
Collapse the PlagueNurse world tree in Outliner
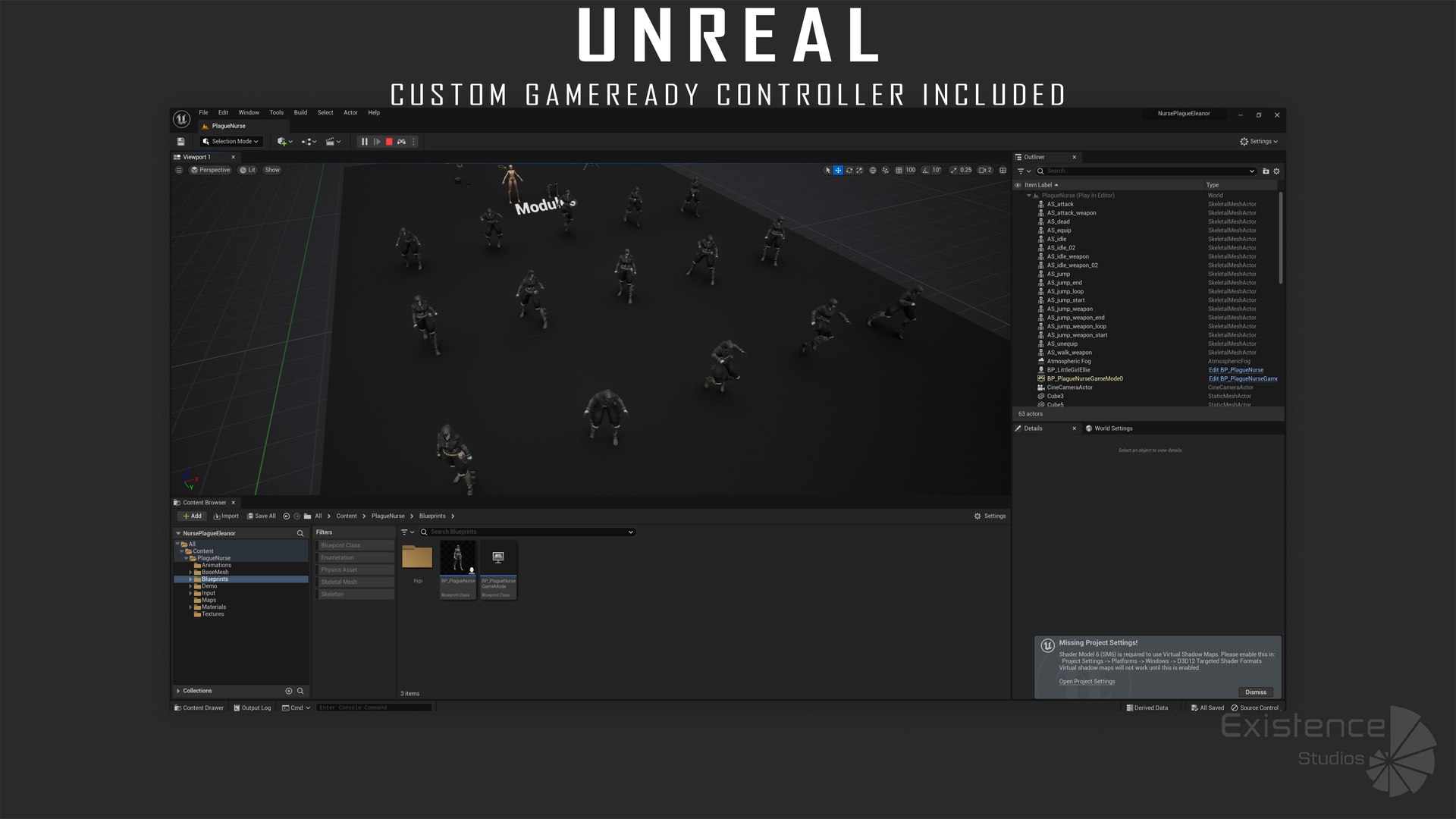1029,196
